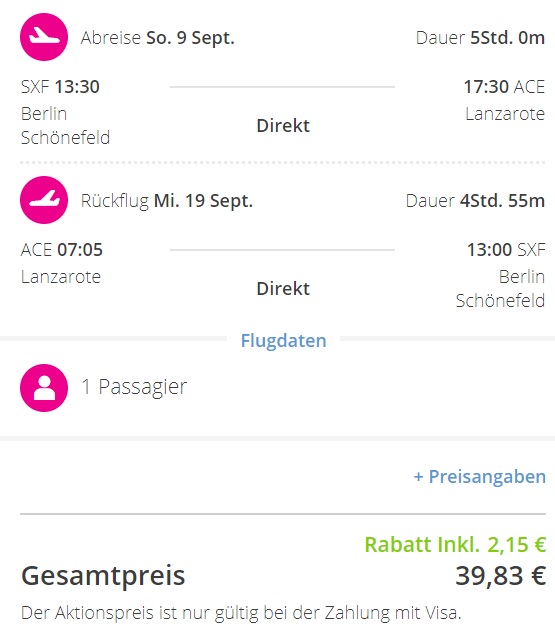Click the green Rabatt Inkl. 2,15 € text
This screenshot has width=555, height=643.
[x=455, y=545]
